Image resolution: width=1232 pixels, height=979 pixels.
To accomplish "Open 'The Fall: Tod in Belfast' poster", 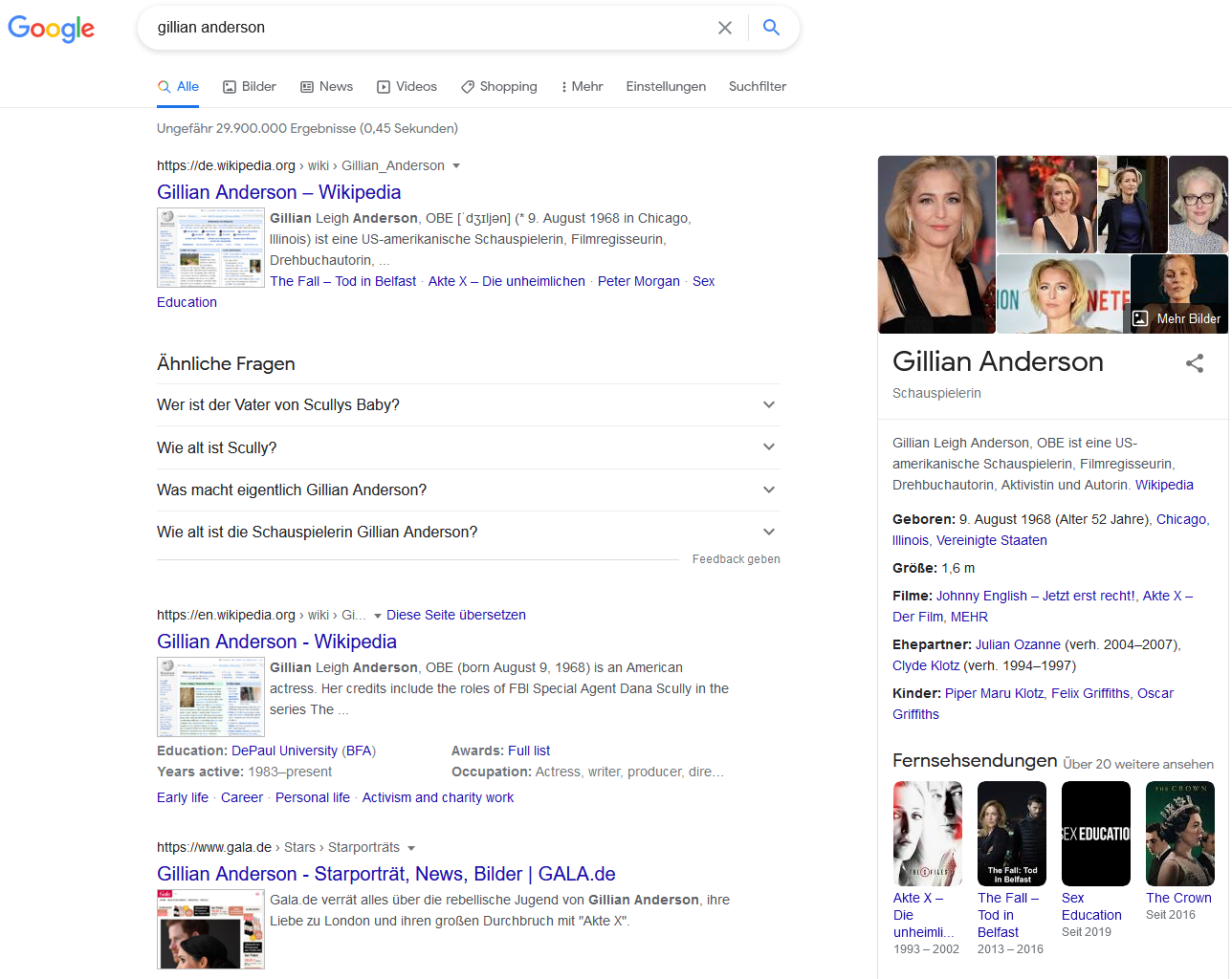I will [x=1012, y=834].
